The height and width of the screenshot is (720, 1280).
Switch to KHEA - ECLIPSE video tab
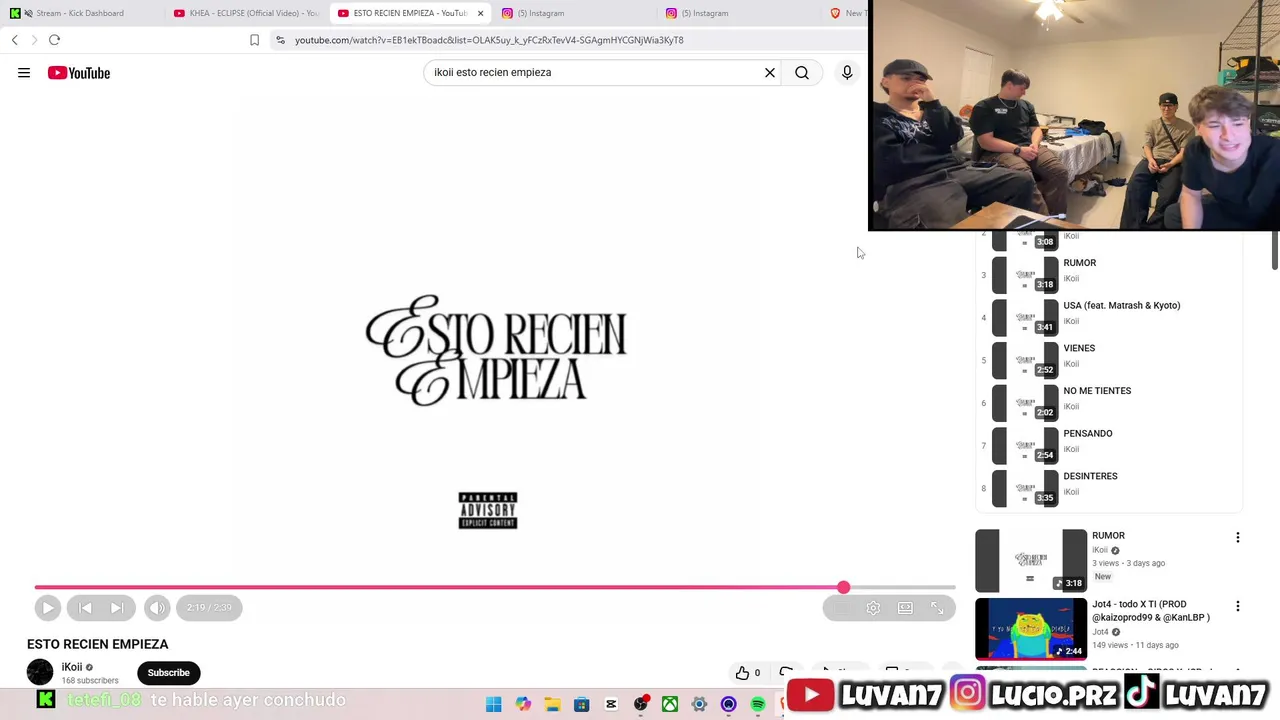pos(246,13)
